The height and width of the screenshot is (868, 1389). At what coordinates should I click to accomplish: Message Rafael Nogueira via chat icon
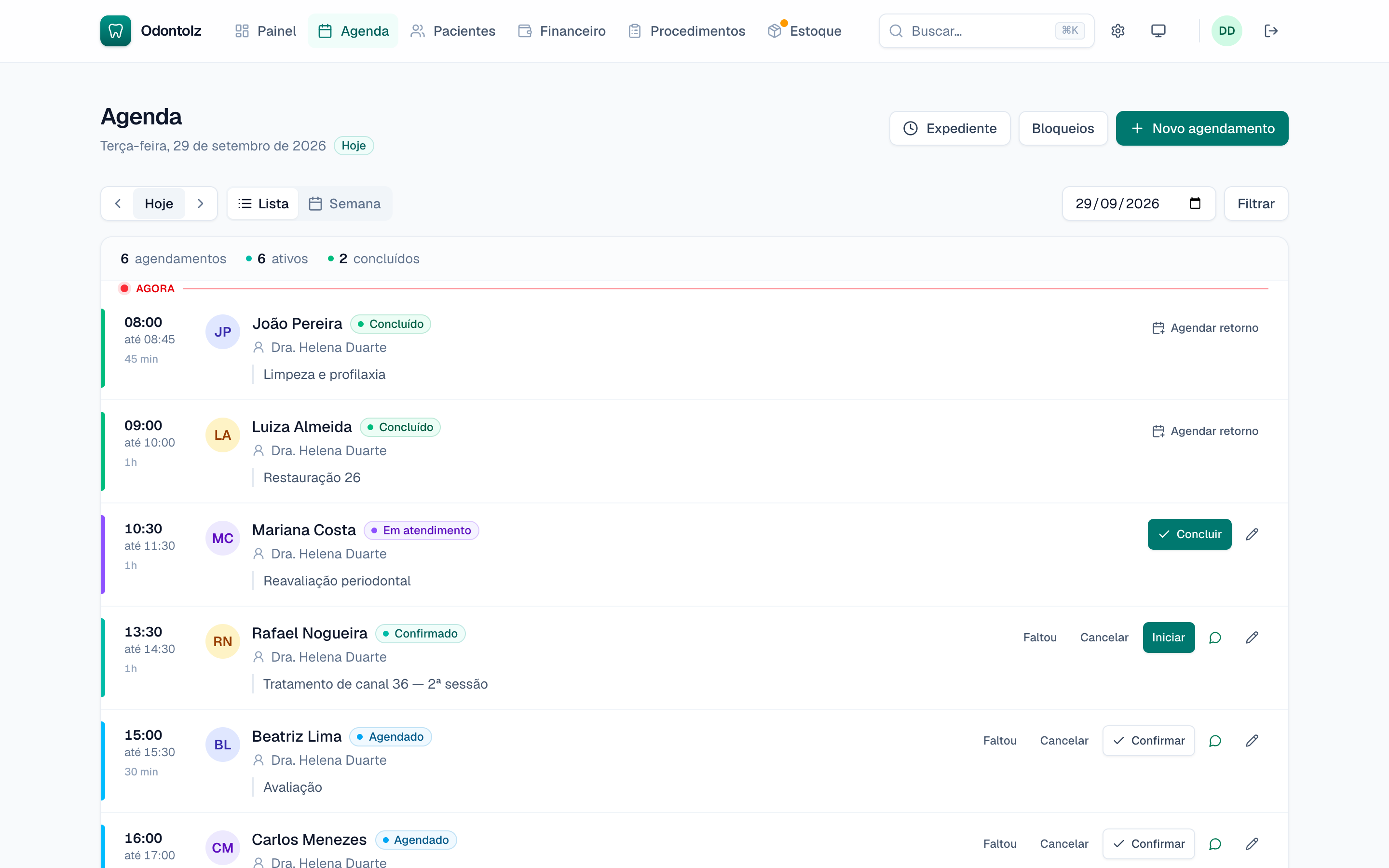pyautogui.click(x=1215, y=638)
